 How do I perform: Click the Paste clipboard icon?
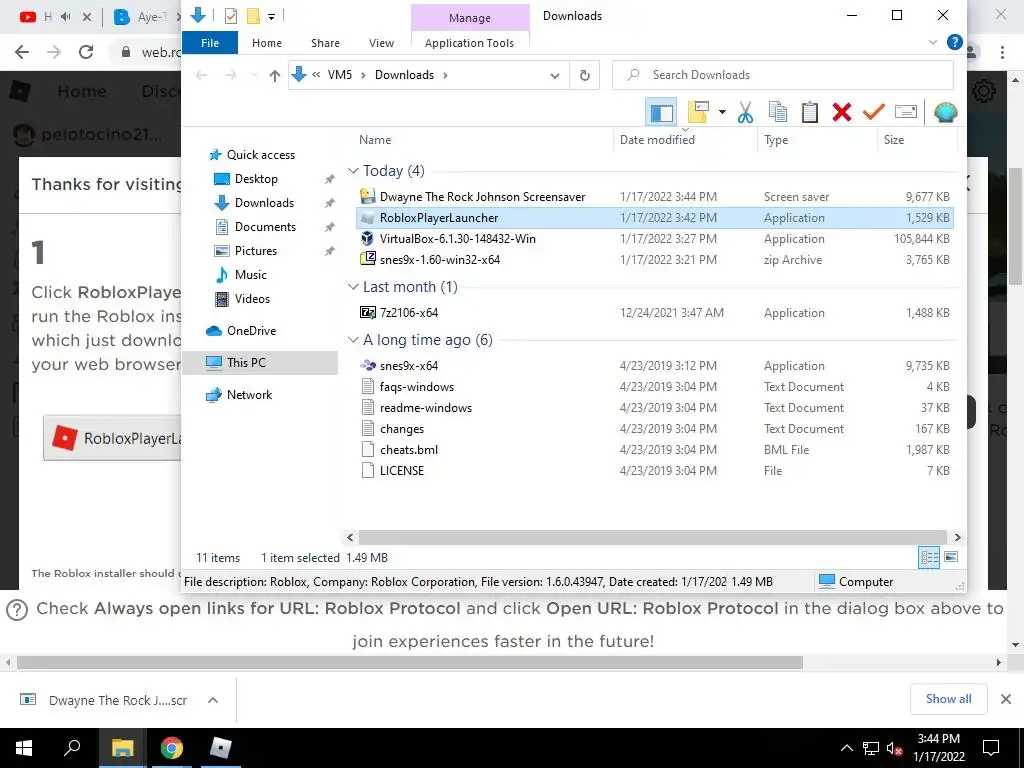click(810, 112)
